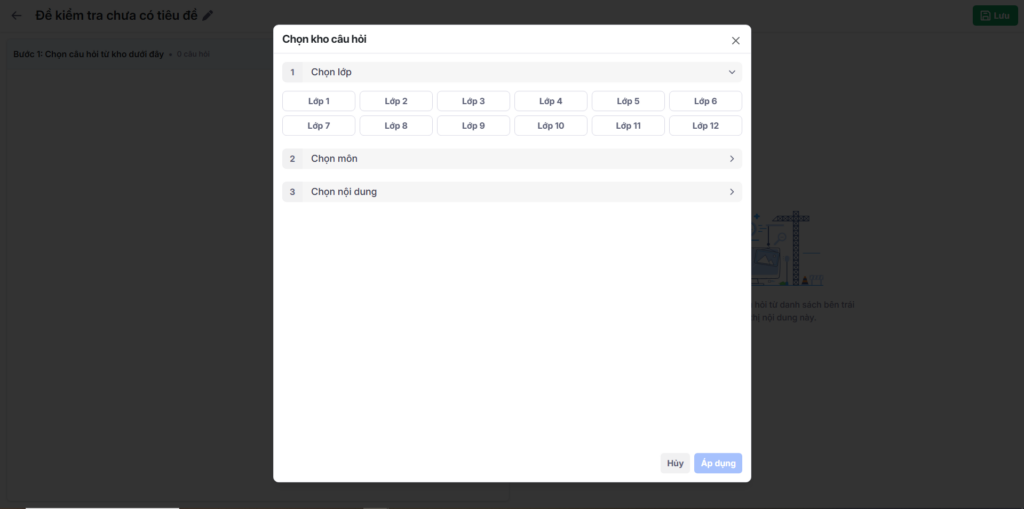1024x509 pixels.
Task: Collapse the Chọn lớp section chevron
Action: pos(731,72)
